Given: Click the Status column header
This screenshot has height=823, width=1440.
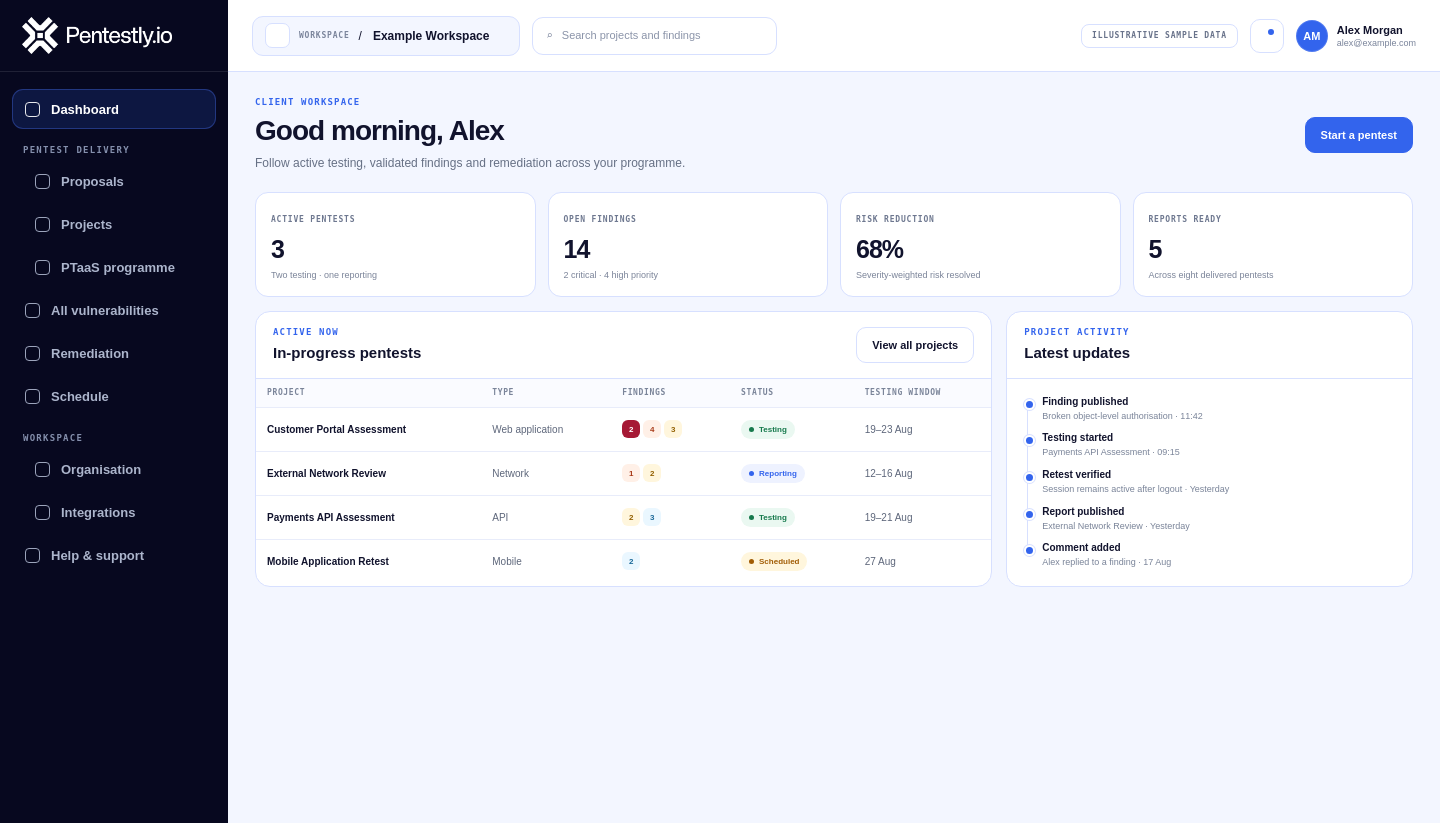Looking at the screenshot, I should click(x=757, y=393).
